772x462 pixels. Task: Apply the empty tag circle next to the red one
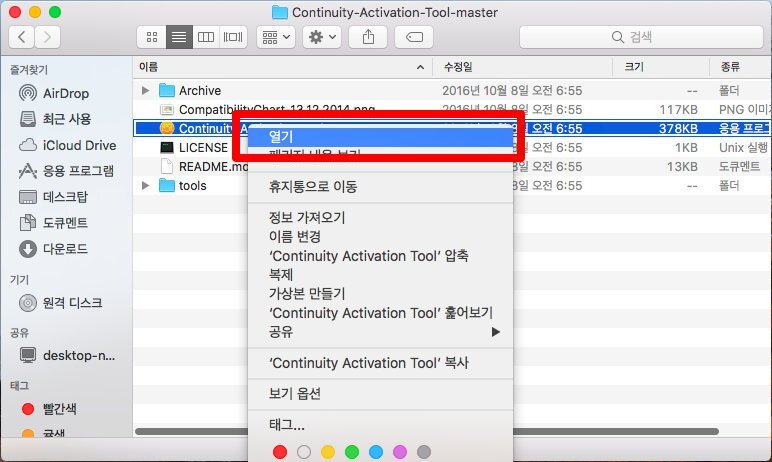pyautogui.click(x=304, y=452)
